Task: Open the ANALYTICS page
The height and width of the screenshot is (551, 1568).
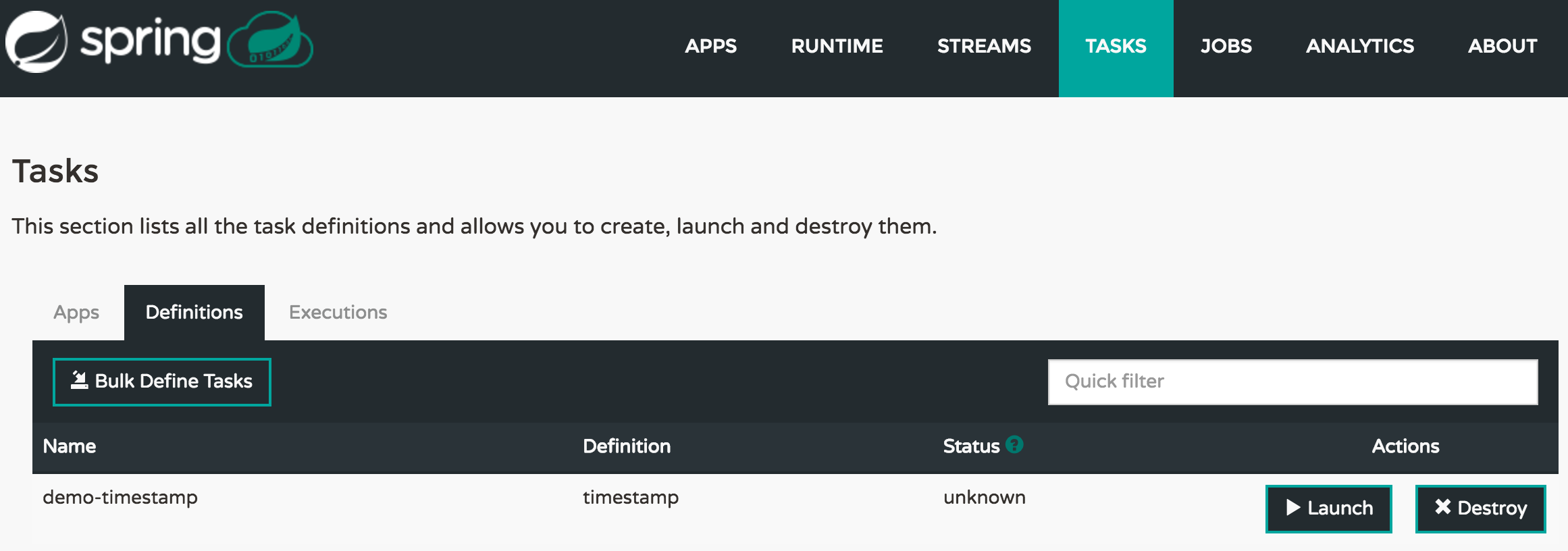Action: point(1360,46)
